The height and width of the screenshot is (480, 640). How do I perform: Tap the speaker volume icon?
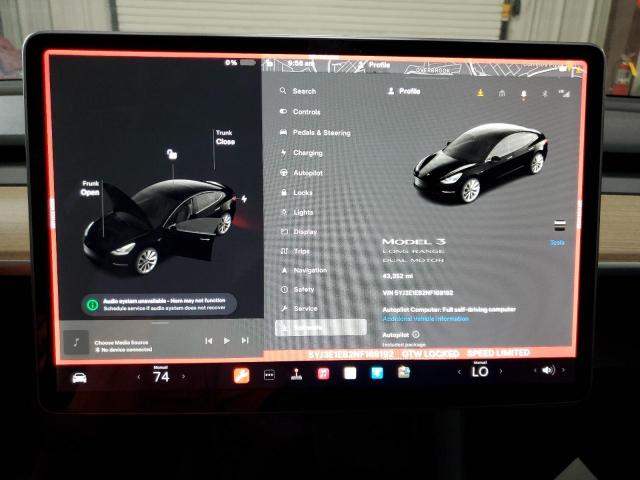[x=548, y=370]
